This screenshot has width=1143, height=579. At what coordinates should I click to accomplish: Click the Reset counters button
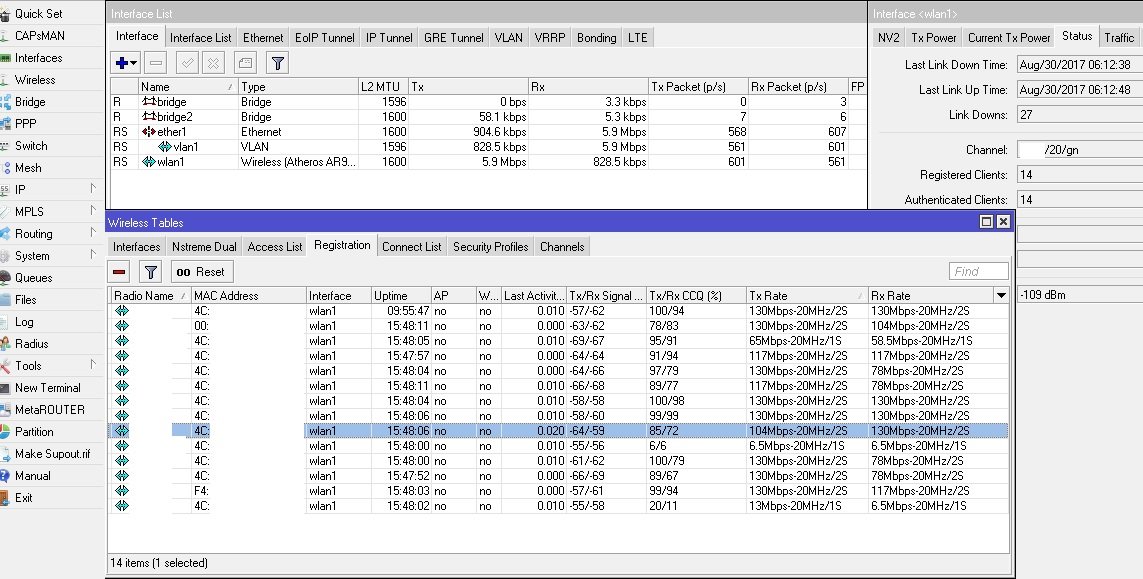(201, 272)
